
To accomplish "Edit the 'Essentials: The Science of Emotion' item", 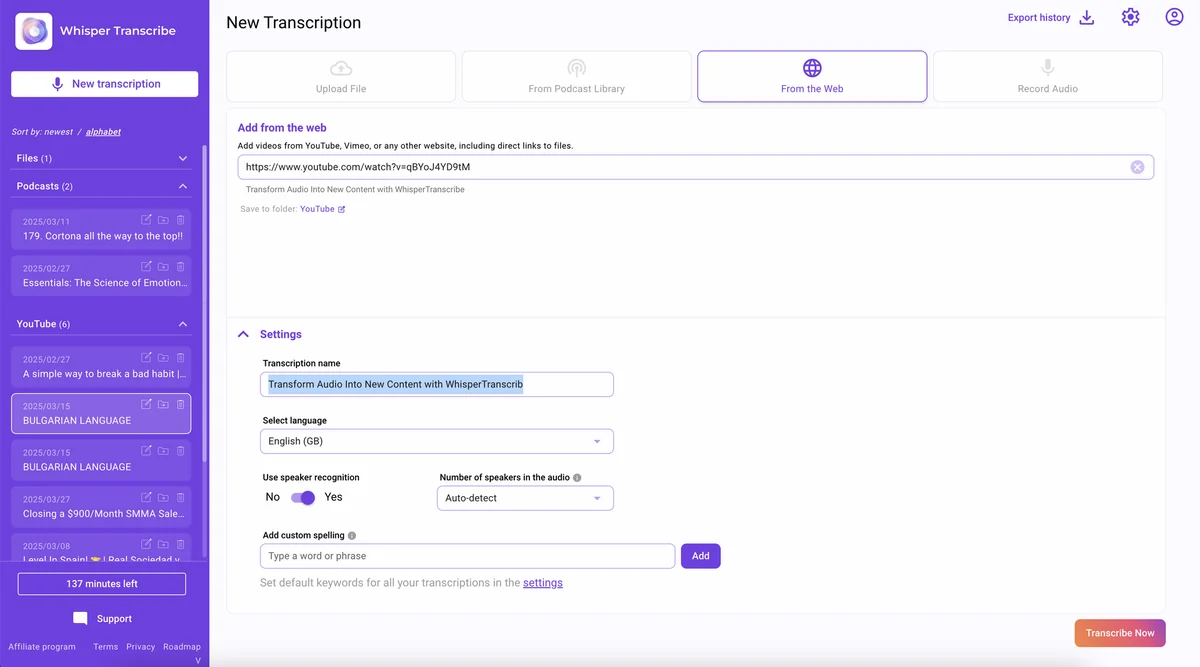I will tap(146, 266).
